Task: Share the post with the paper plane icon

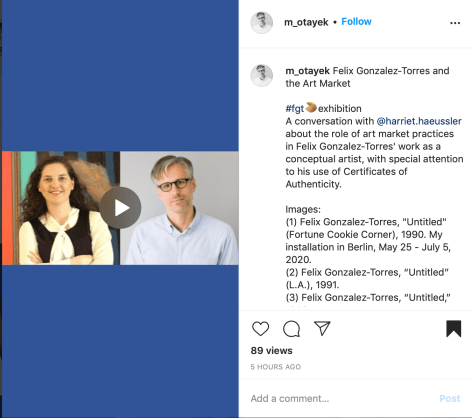Action: (x=322, y=328)
